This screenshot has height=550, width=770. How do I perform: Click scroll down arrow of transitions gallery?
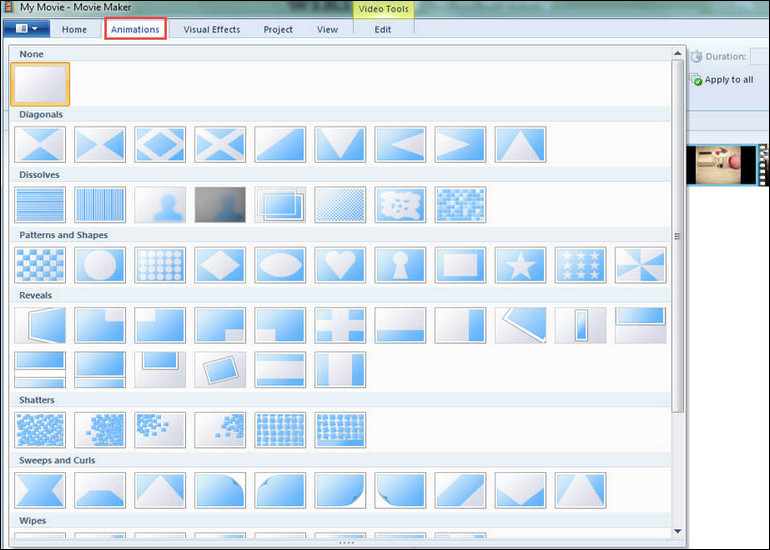coord(678,531)
